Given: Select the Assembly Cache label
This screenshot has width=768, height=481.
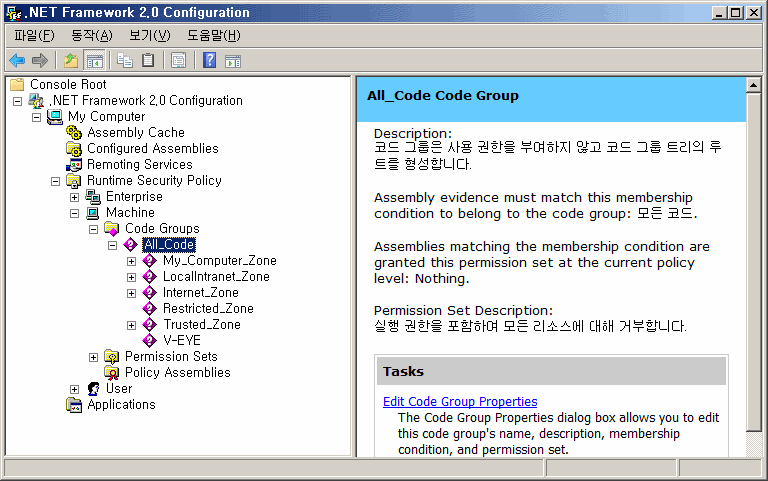Looking at the screenshot, I should coord(136,133).
